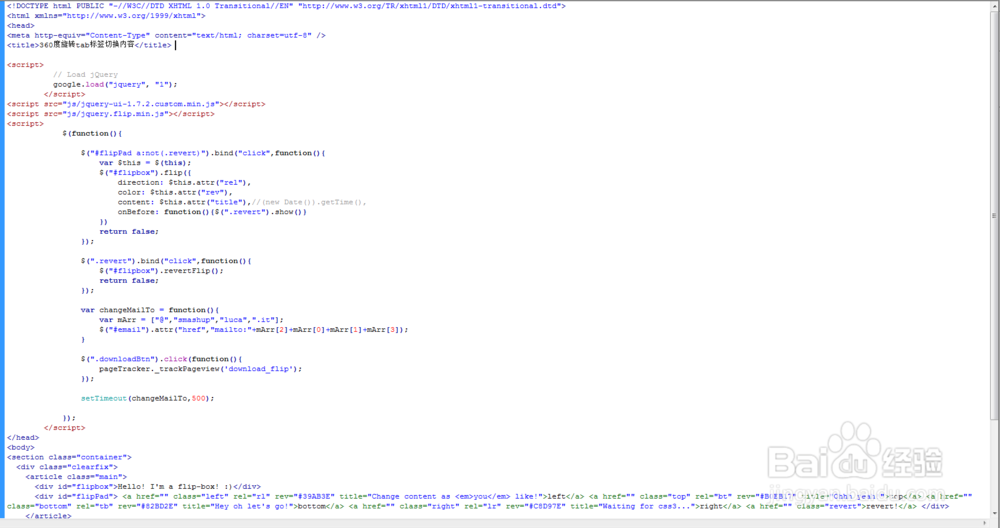Click the jquery.flip.min.js script line
The image size is (1000, 528).
click(111, 114)
